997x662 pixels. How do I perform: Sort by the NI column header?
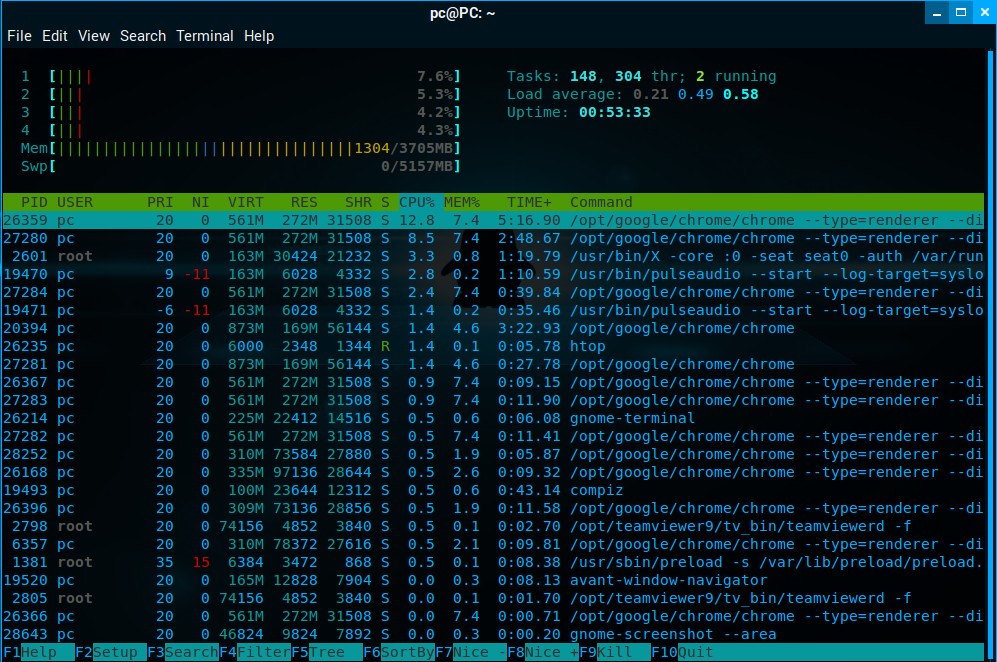[x=200, y=202]
